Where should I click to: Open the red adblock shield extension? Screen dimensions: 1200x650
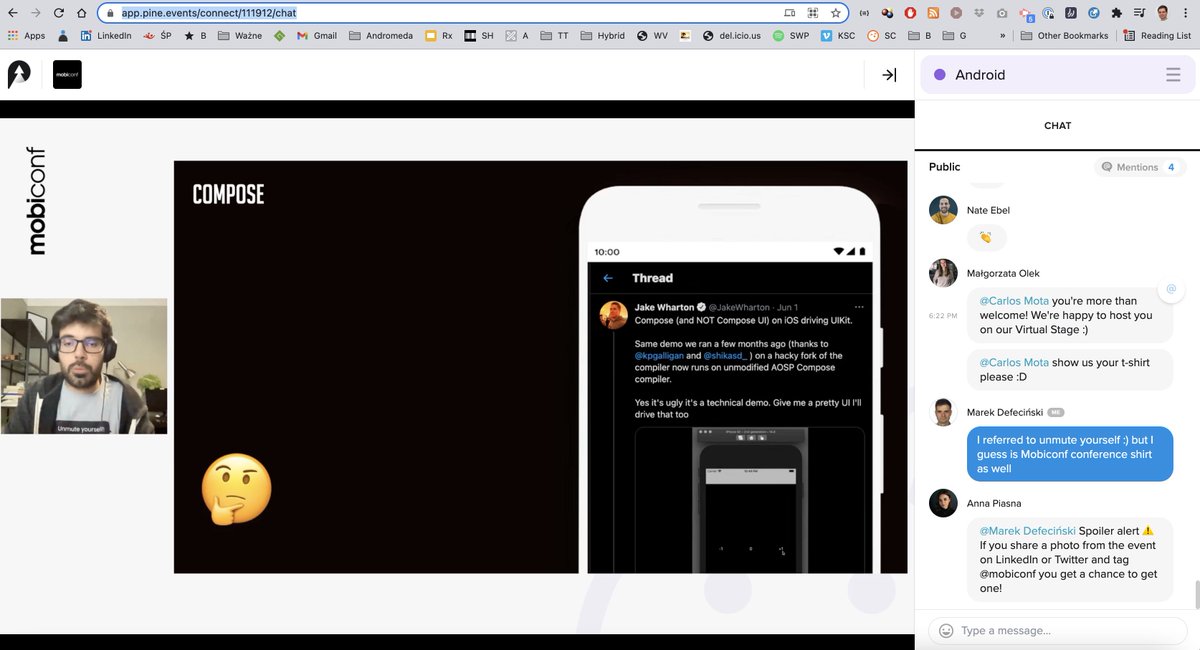[910, 13]
